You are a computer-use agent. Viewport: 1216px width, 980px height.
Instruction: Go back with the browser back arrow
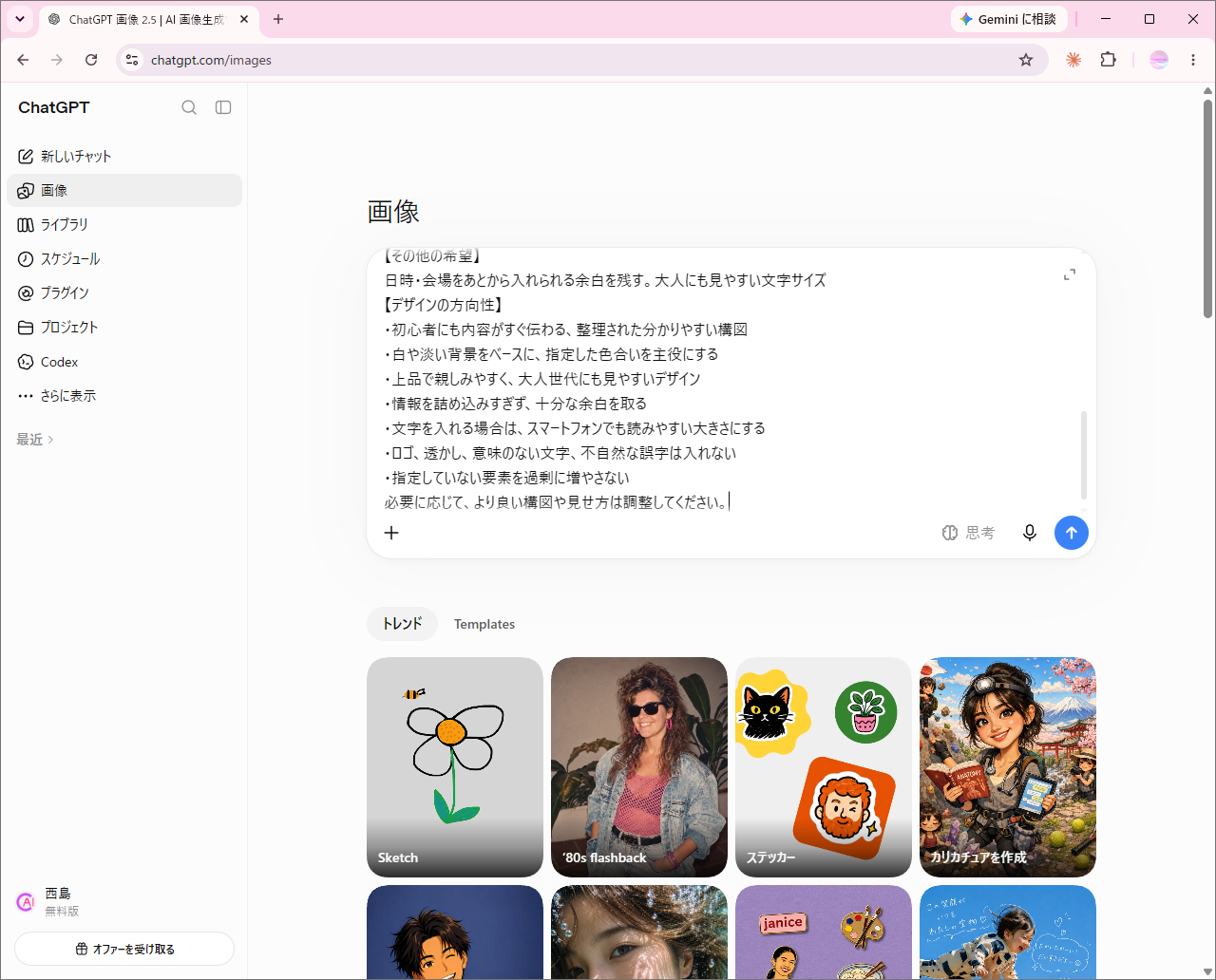[x=23, y=60]
